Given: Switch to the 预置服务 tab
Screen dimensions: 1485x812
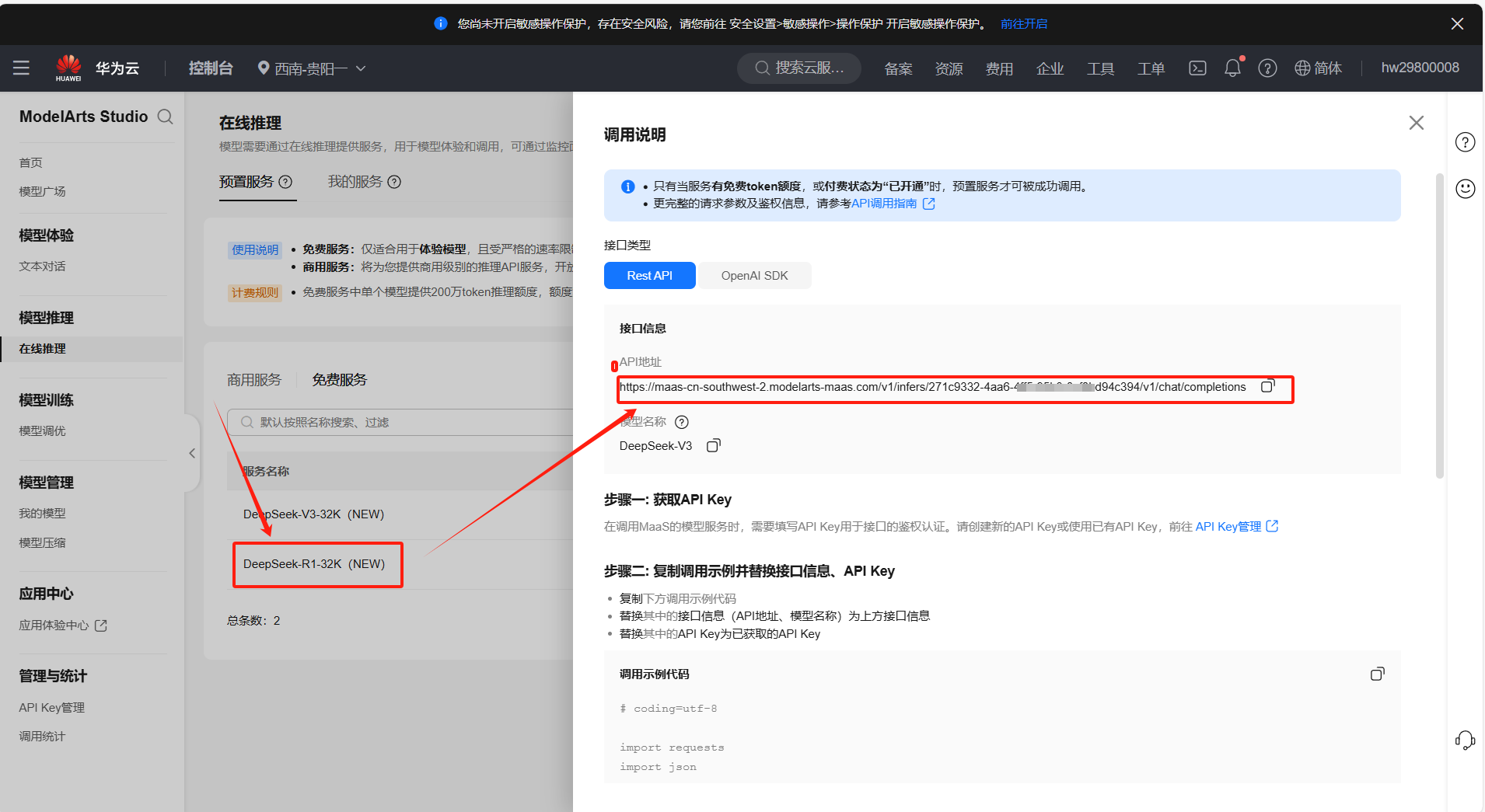Looking at the screenshot, I should tap(246, 181).
